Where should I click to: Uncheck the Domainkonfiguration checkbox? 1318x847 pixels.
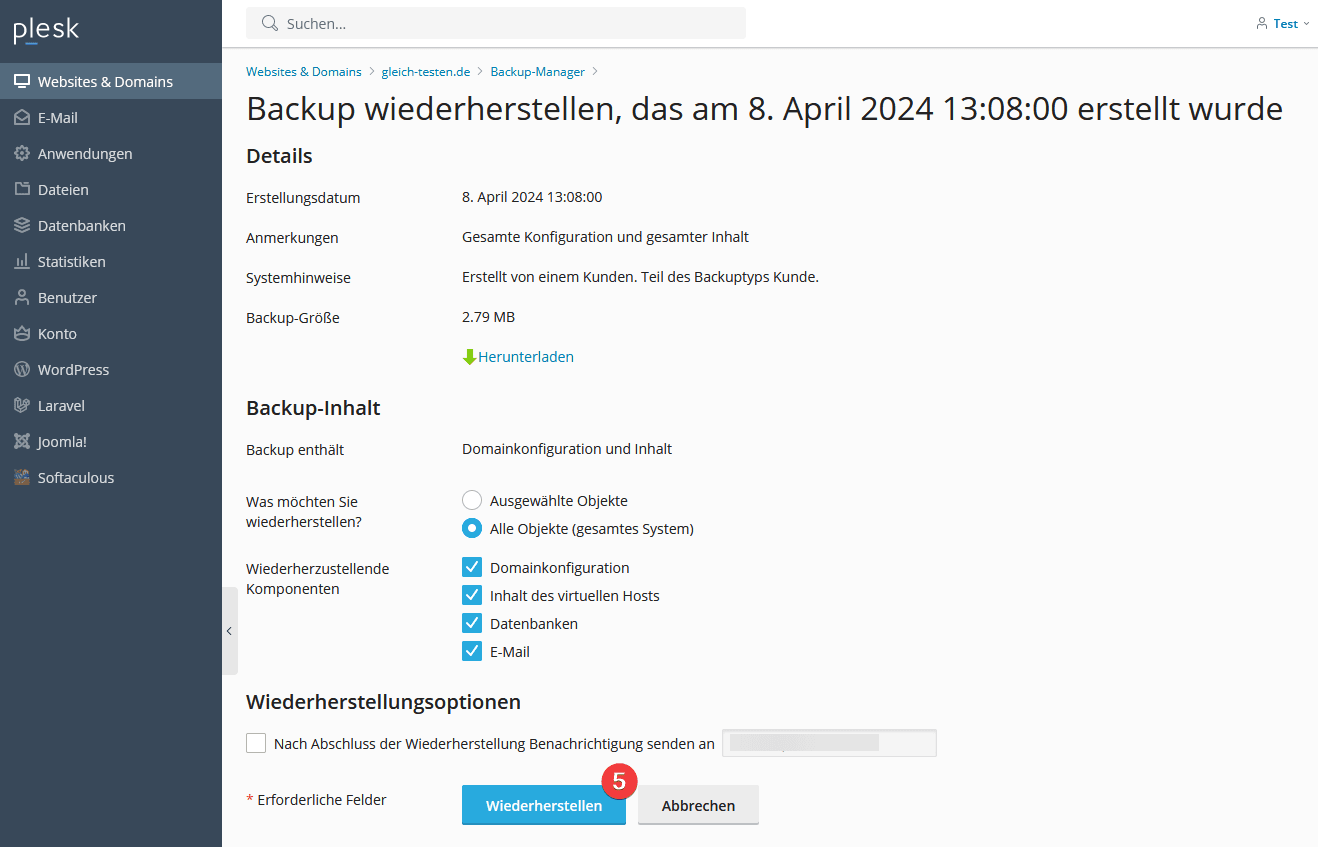[x=472, y=568]
